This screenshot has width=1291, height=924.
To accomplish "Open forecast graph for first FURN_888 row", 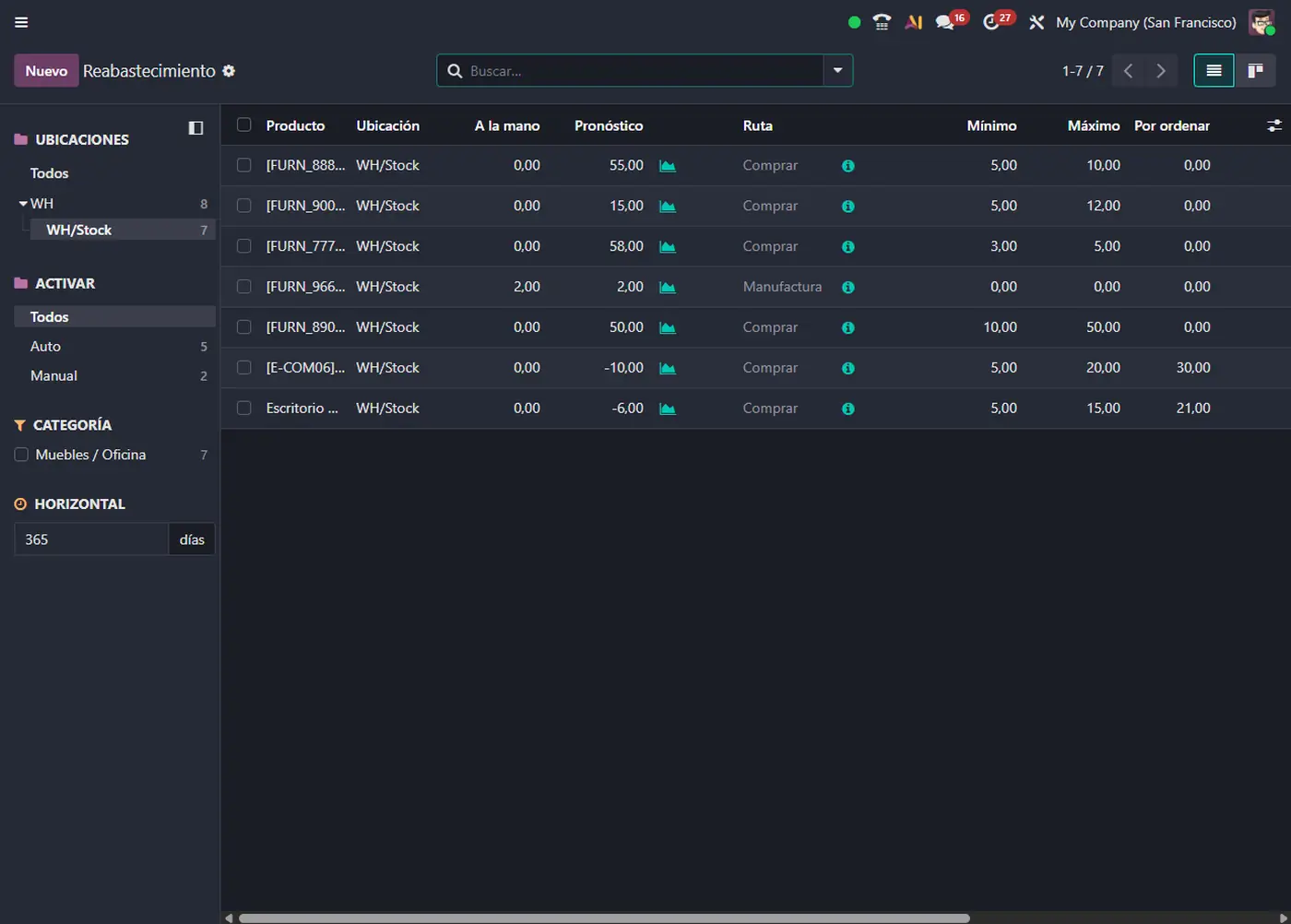I will [668, 166].
